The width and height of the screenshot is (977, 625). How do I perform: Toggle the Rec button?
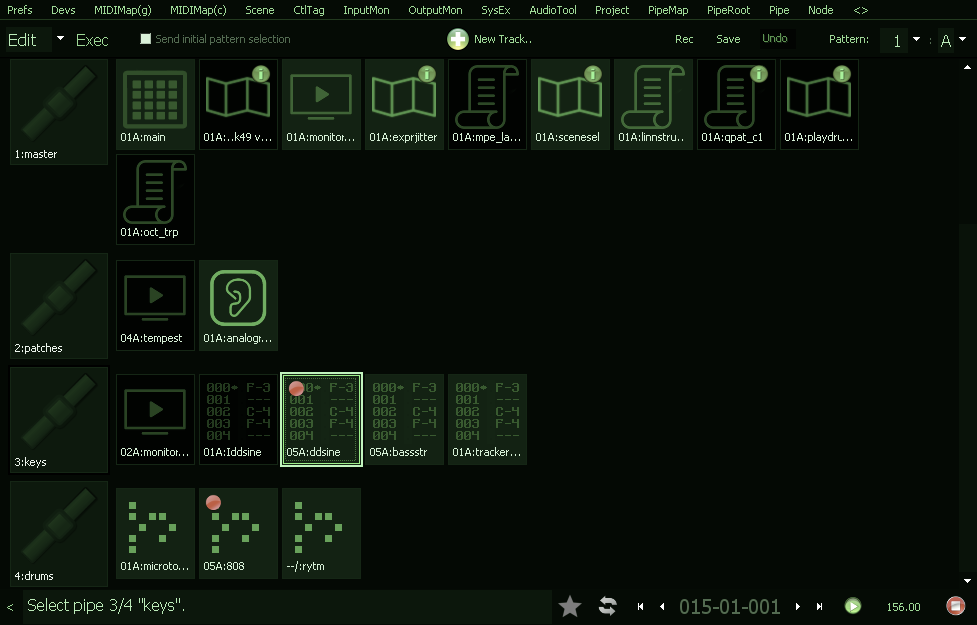pos(684,39)
